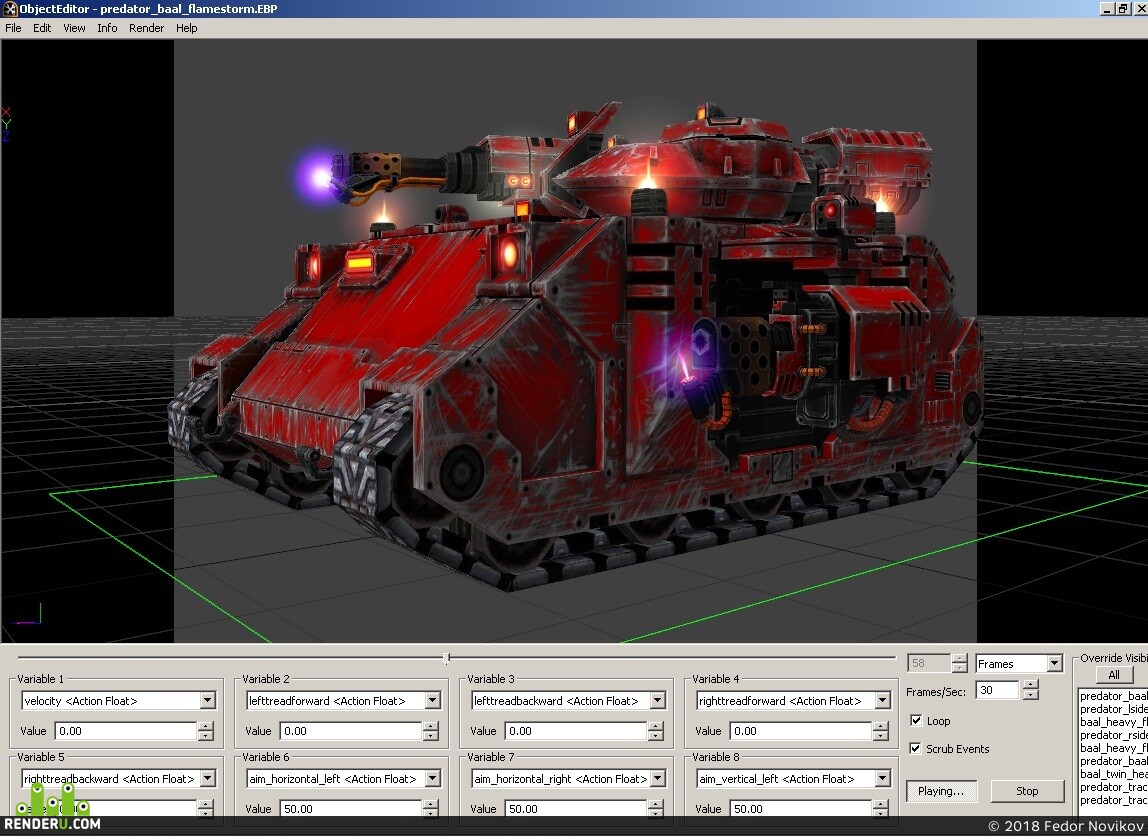Image resolution: width=1148 pixels, height=836 pixels.
Task: Disable the Loop checkbox
Action: 916,720
